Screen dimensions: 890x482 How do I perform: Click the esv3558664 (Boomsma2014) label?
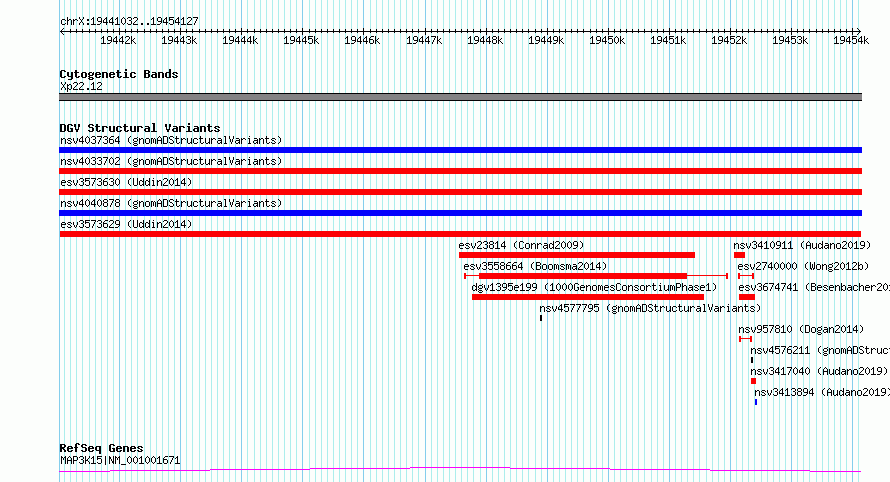point(535,266)
